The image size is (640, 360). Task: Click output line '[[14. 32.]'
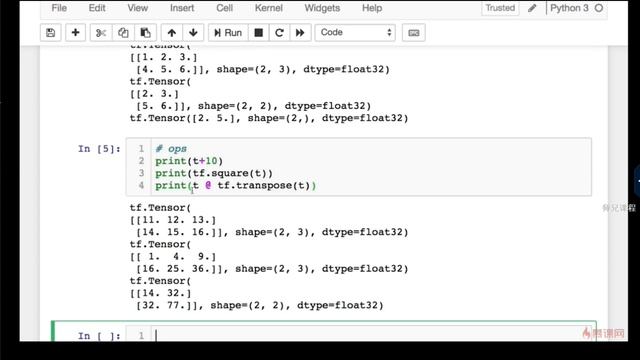coord(160,293)
